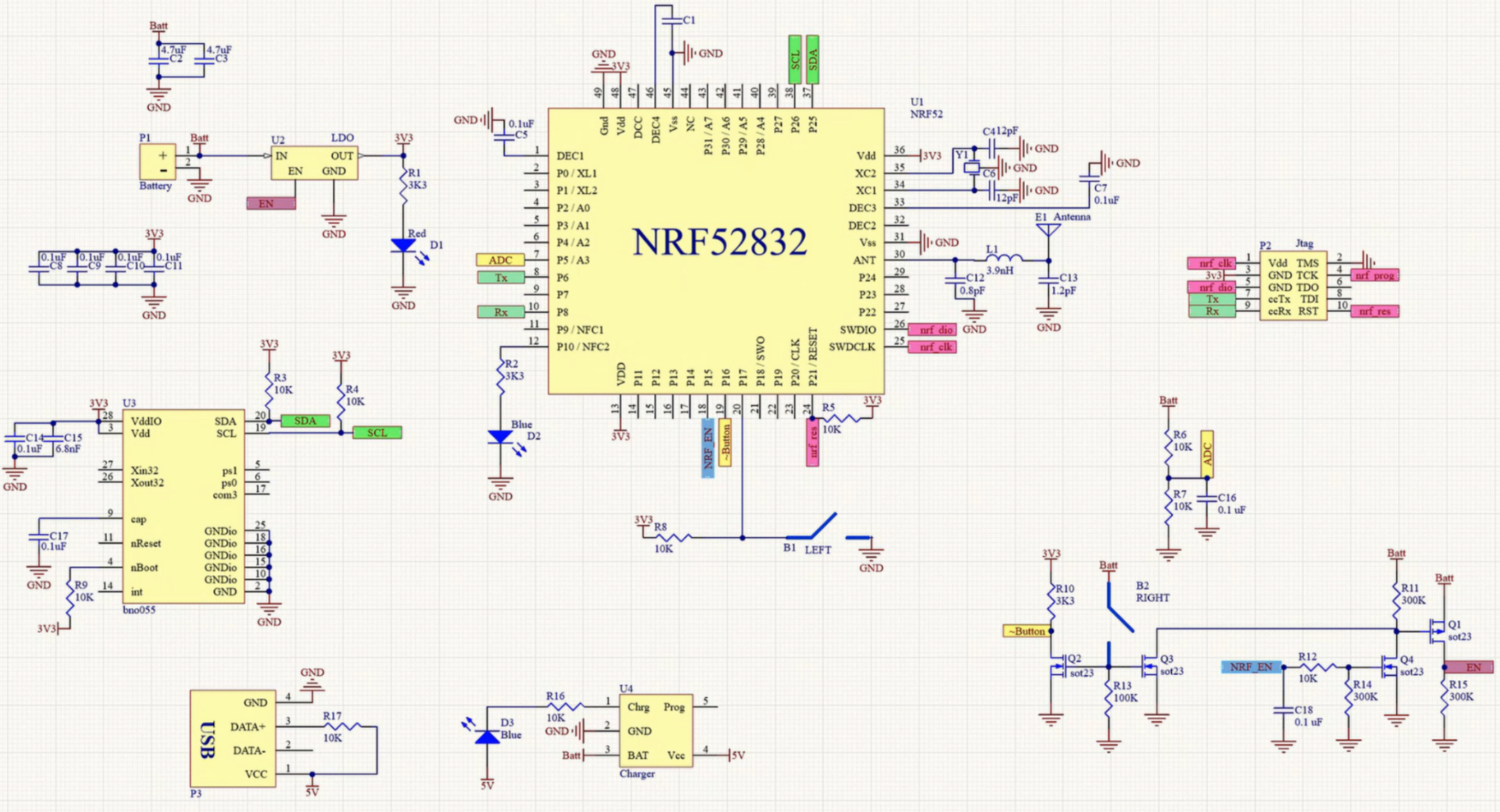Click the ~Button net label near R10
1500x812 pixels.
pos(1026,631)
